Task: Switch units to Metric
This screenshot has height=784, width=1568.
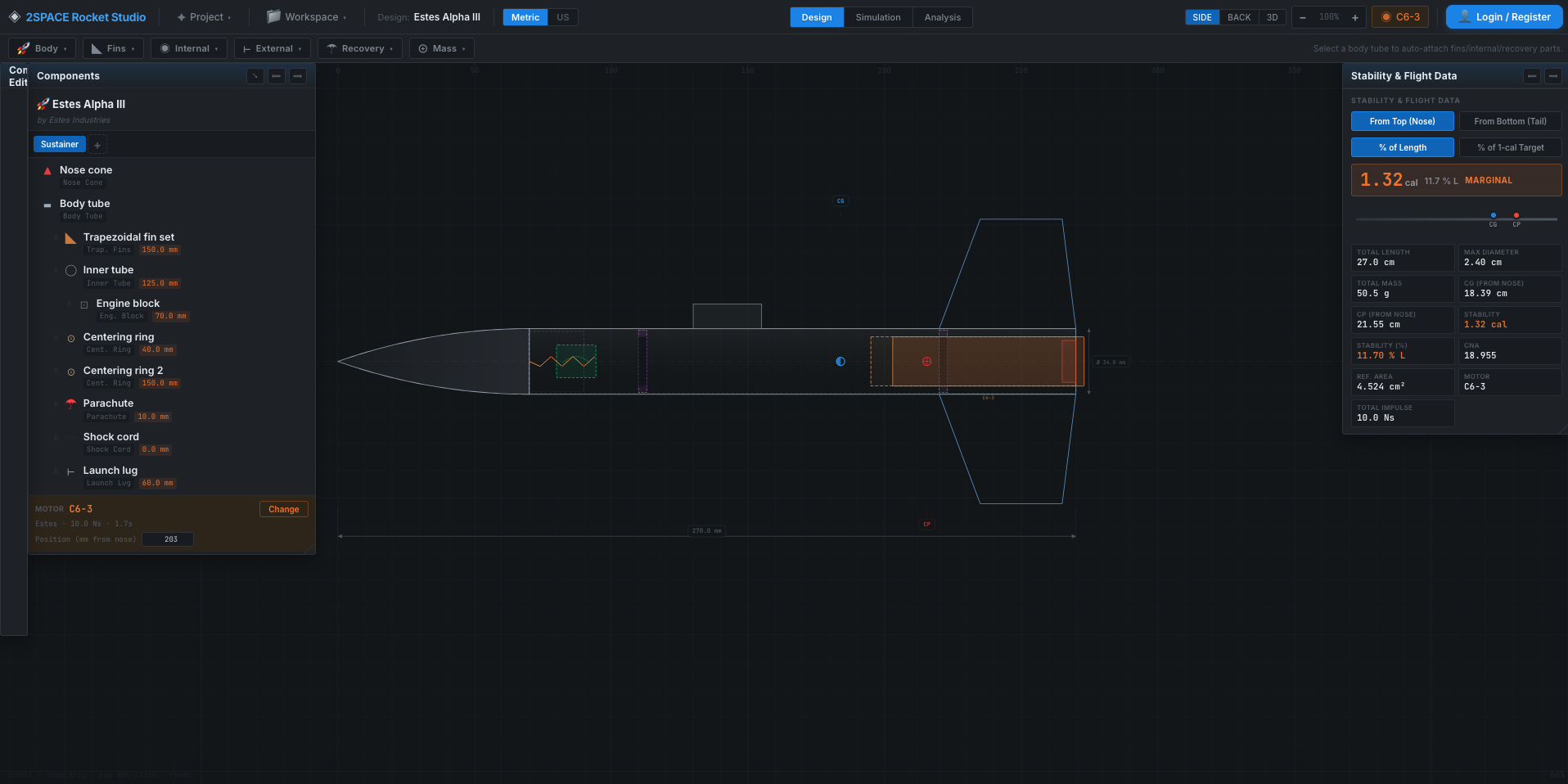Action: 525,17
